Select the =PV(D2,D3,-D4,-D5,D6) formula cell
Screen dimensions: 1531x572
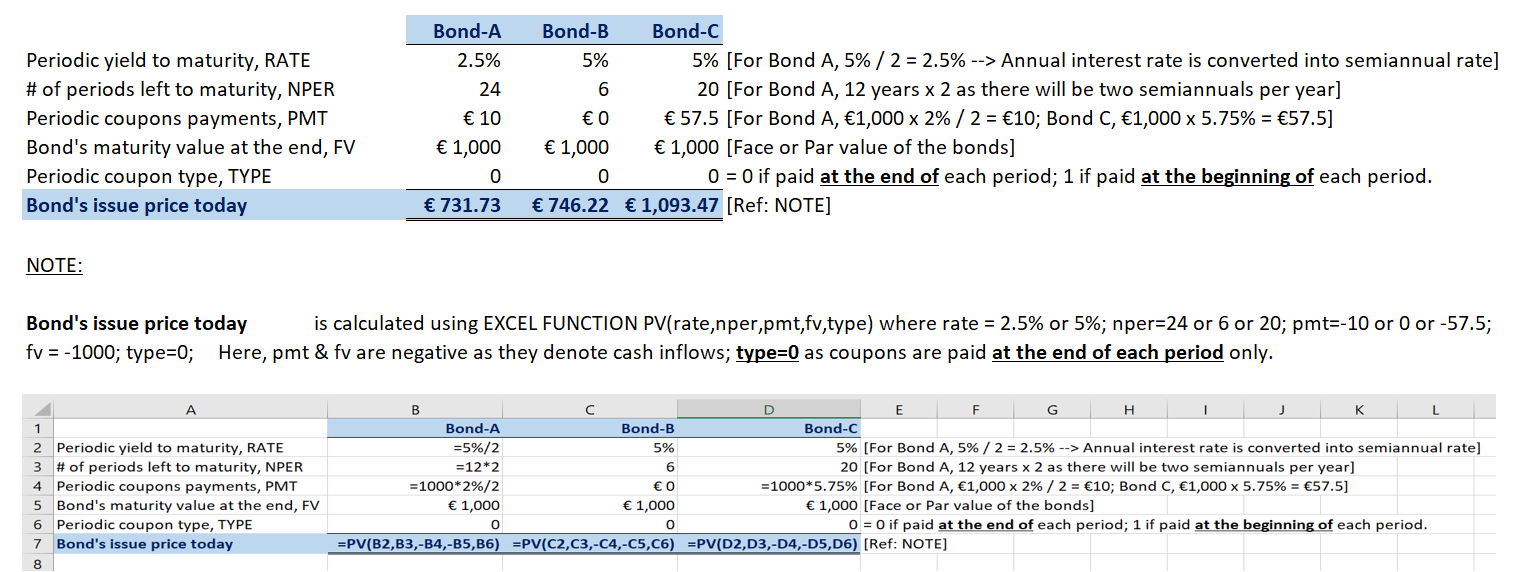(772, 544)
